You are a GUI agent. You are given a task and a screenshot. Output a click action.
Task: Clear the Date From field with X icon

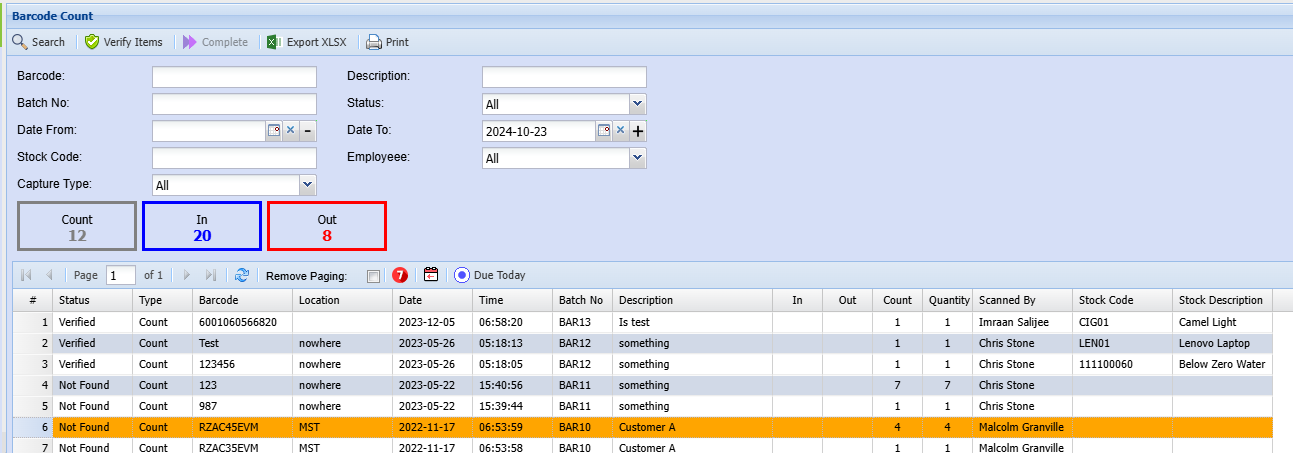[290, 131]
